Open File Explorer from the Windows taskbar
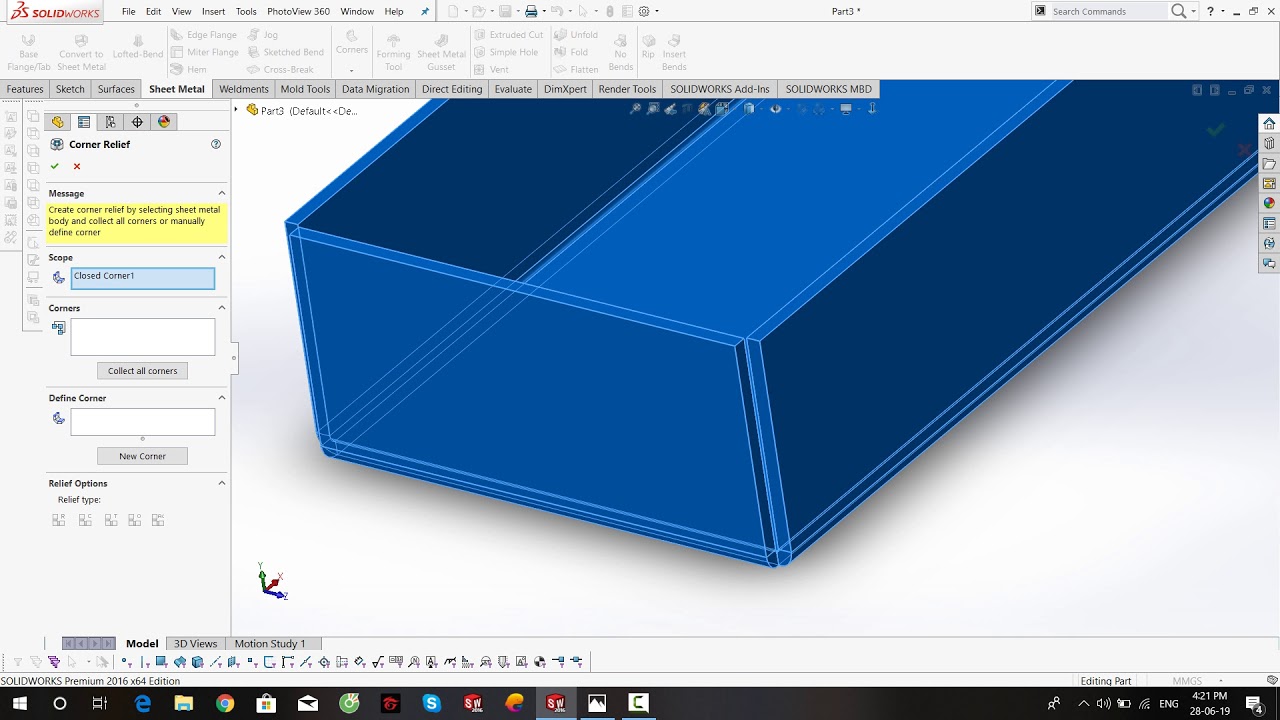This screenshot has height=720, width=1280. coord(184,704)
